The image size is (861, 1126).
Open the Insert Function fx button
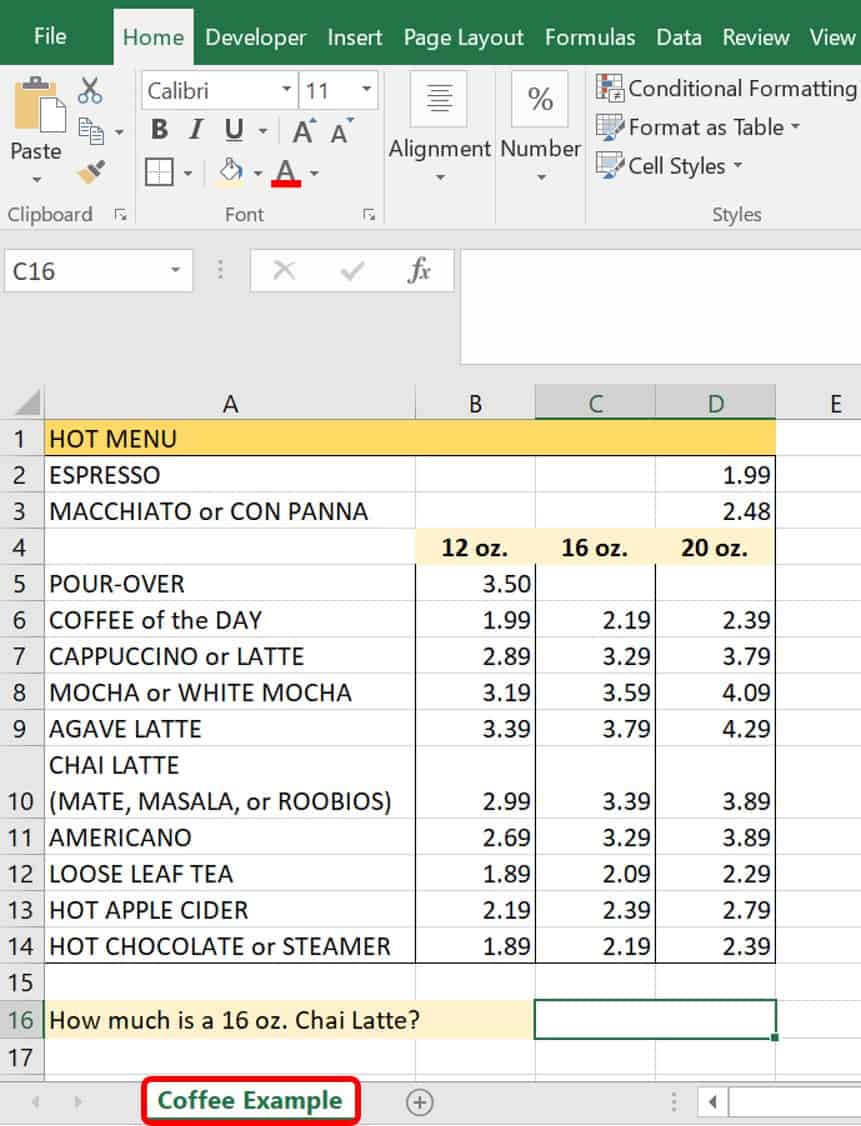tap(419, 271)
